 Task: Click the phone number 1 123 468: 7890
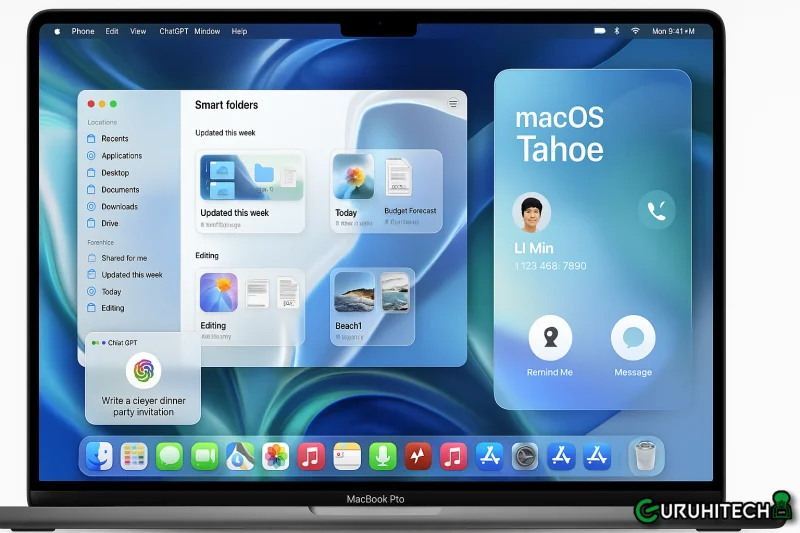[550, 266]
